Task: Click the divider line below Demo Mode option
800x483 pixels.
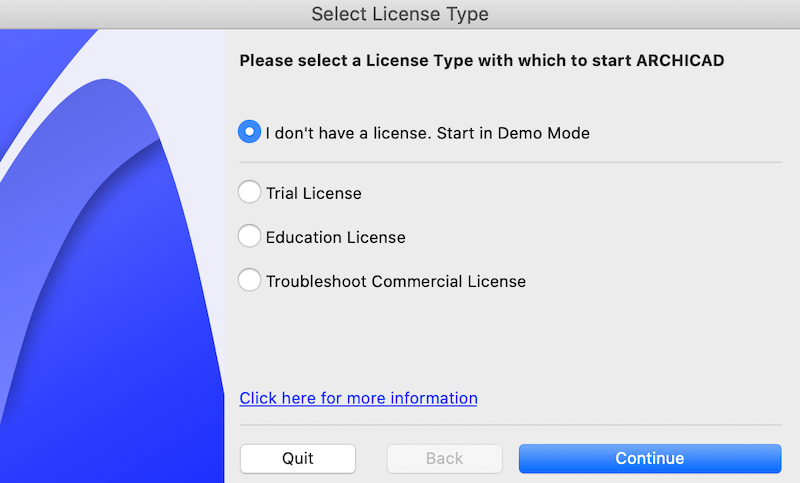Action: (x=510, y=162)
